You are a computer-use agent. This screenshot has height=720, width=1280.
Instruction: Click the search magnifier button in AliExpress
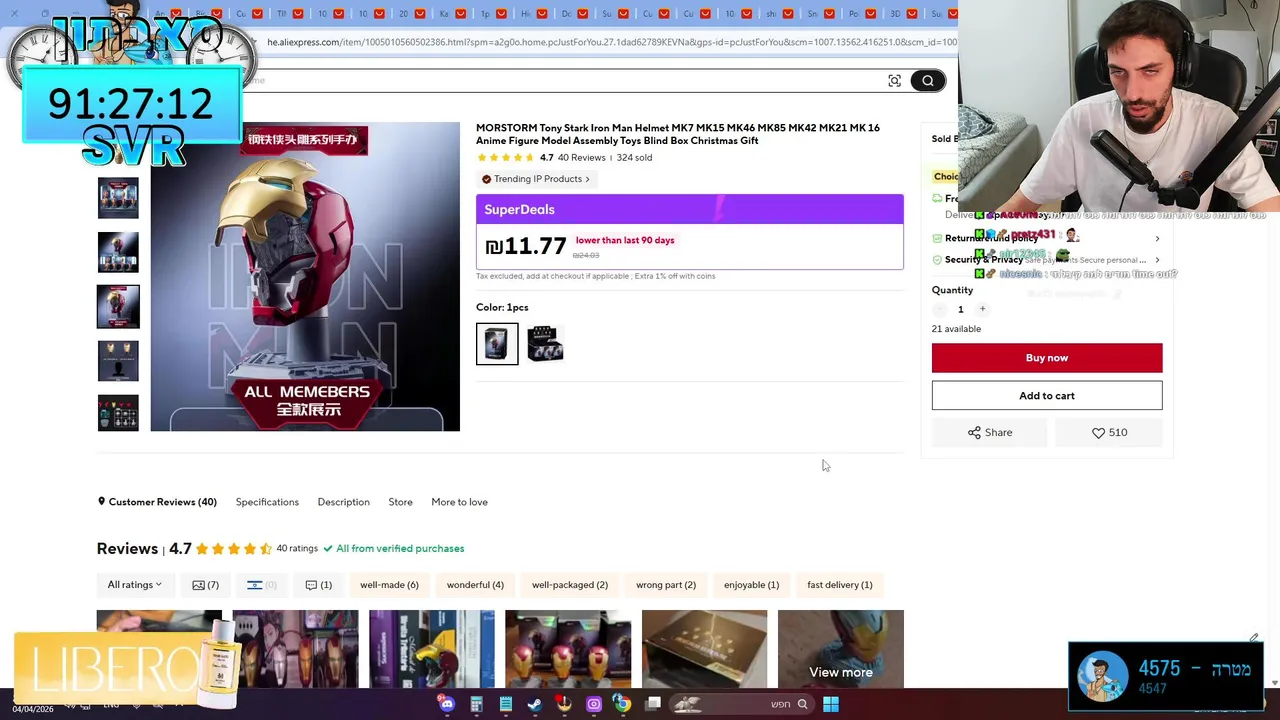(x=928, y=81)
